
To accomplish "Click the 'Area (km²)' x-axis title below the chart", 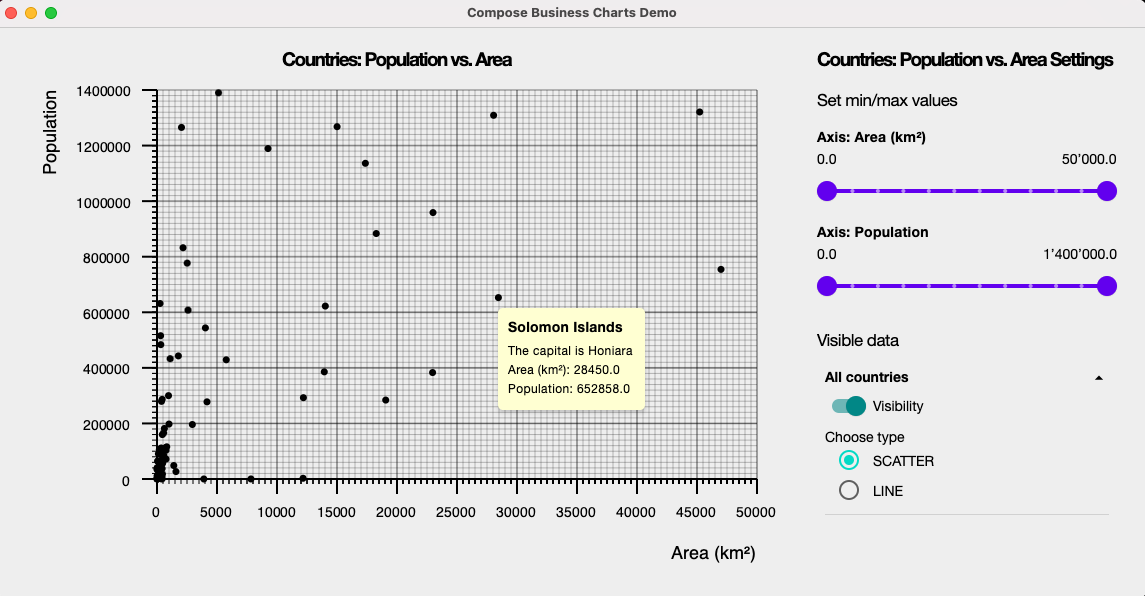I will click(713, 553).
